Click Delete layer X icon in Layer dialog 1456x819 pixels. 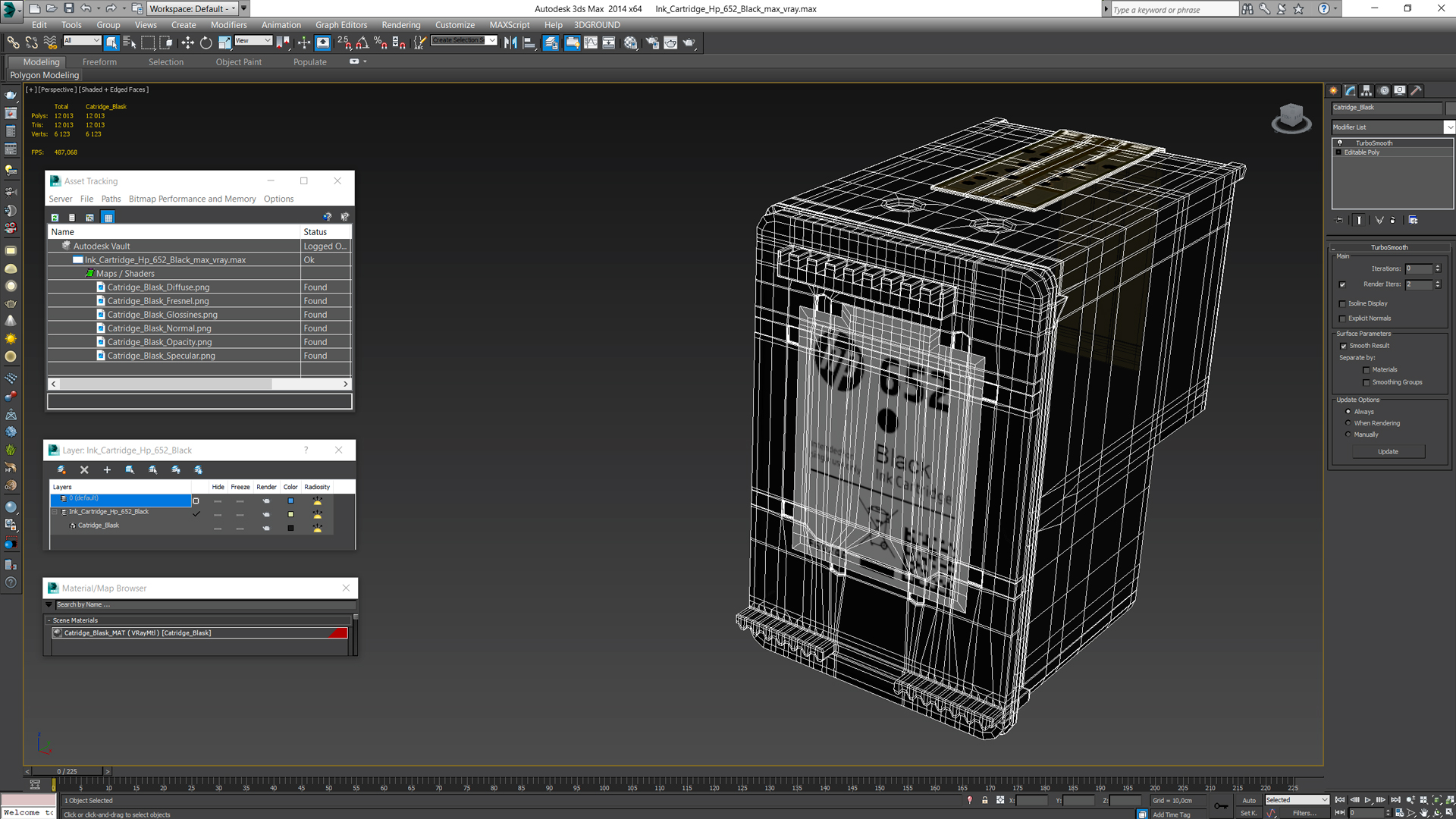84,470
